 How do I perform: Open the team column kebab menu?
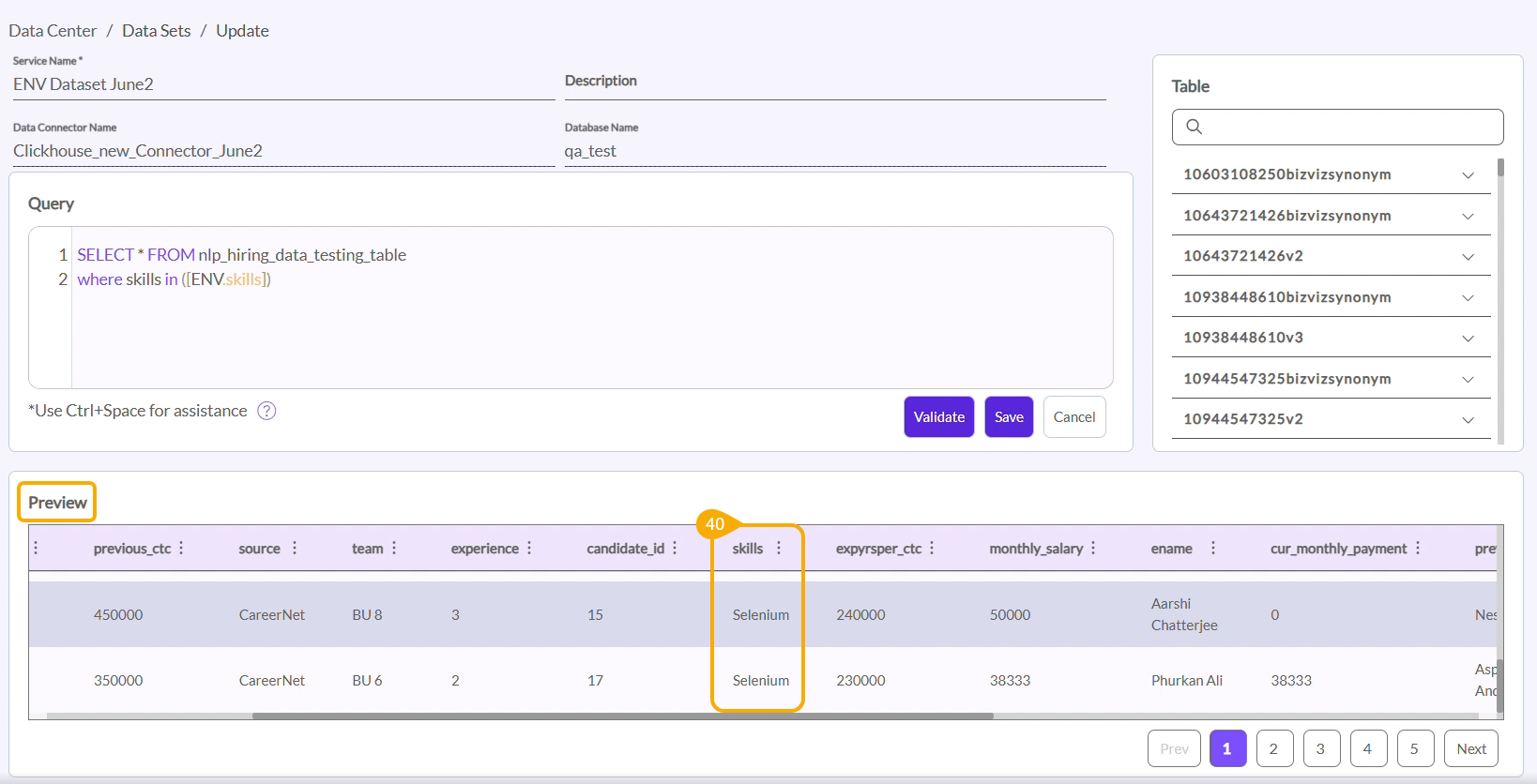tap(394, 549)
